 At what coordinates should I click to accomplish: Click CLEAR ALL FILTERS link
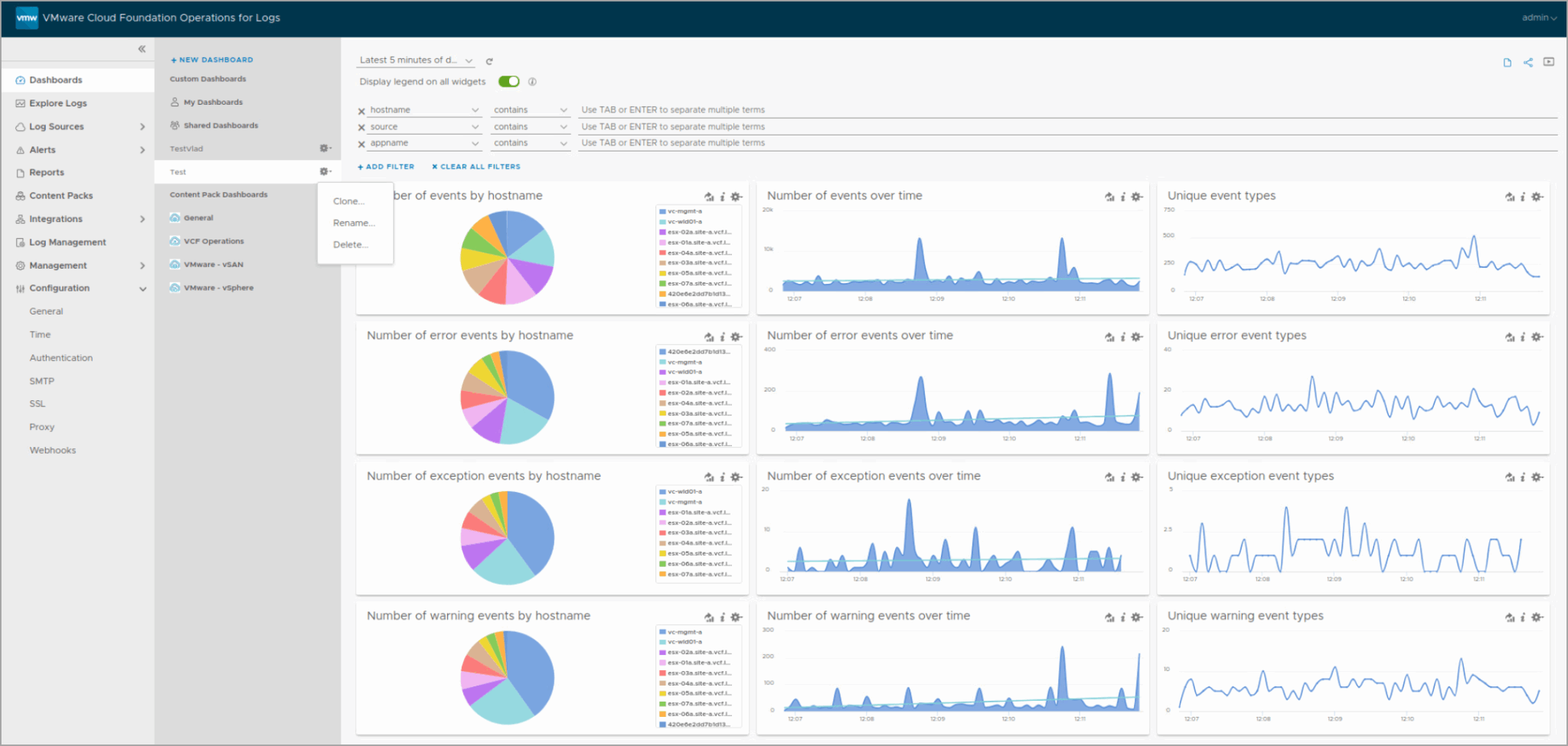point(475,166)
